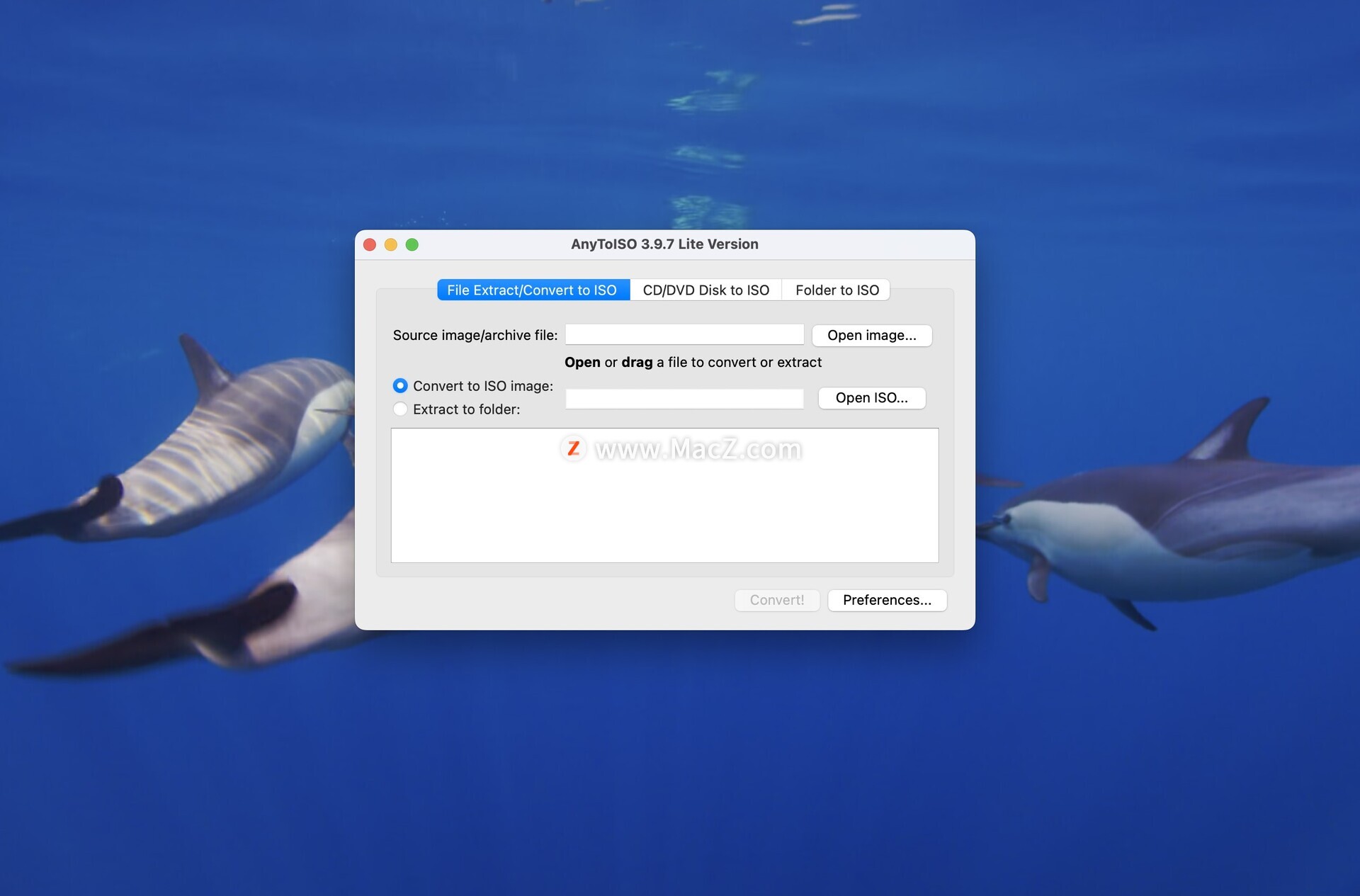Click the "Open or drag a file" hint text
This screenshot has height=896, width=1360.
coord(693,362)
